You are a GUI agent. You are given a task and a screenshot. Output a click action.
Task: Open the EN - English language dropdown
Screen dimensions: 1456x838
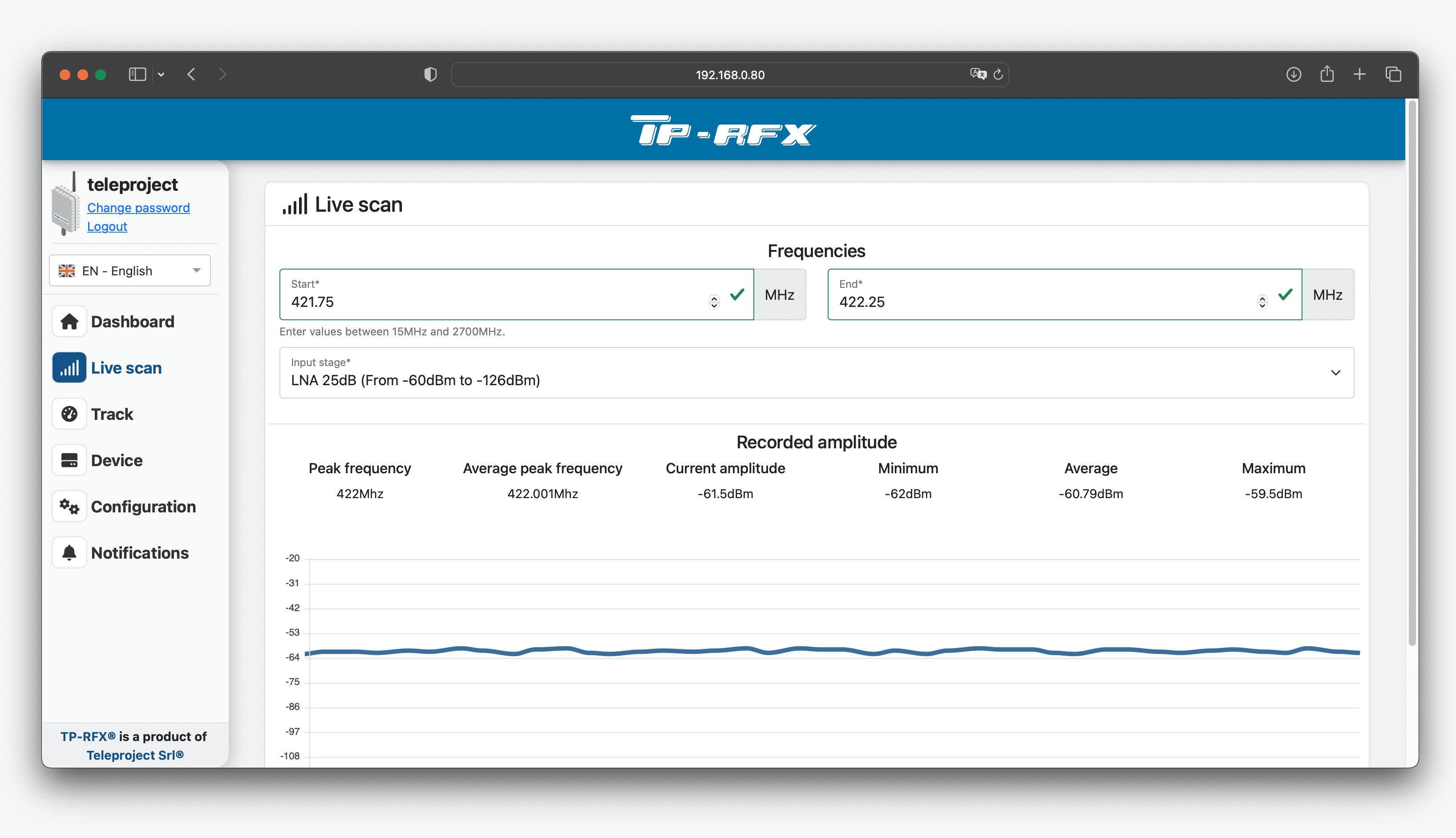130,270
